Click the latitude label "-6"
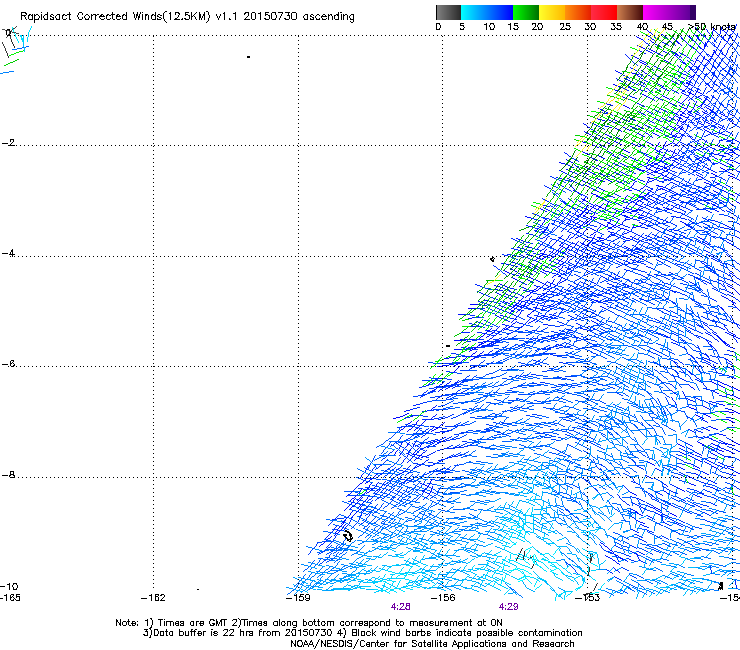 [x=8, y=364]
